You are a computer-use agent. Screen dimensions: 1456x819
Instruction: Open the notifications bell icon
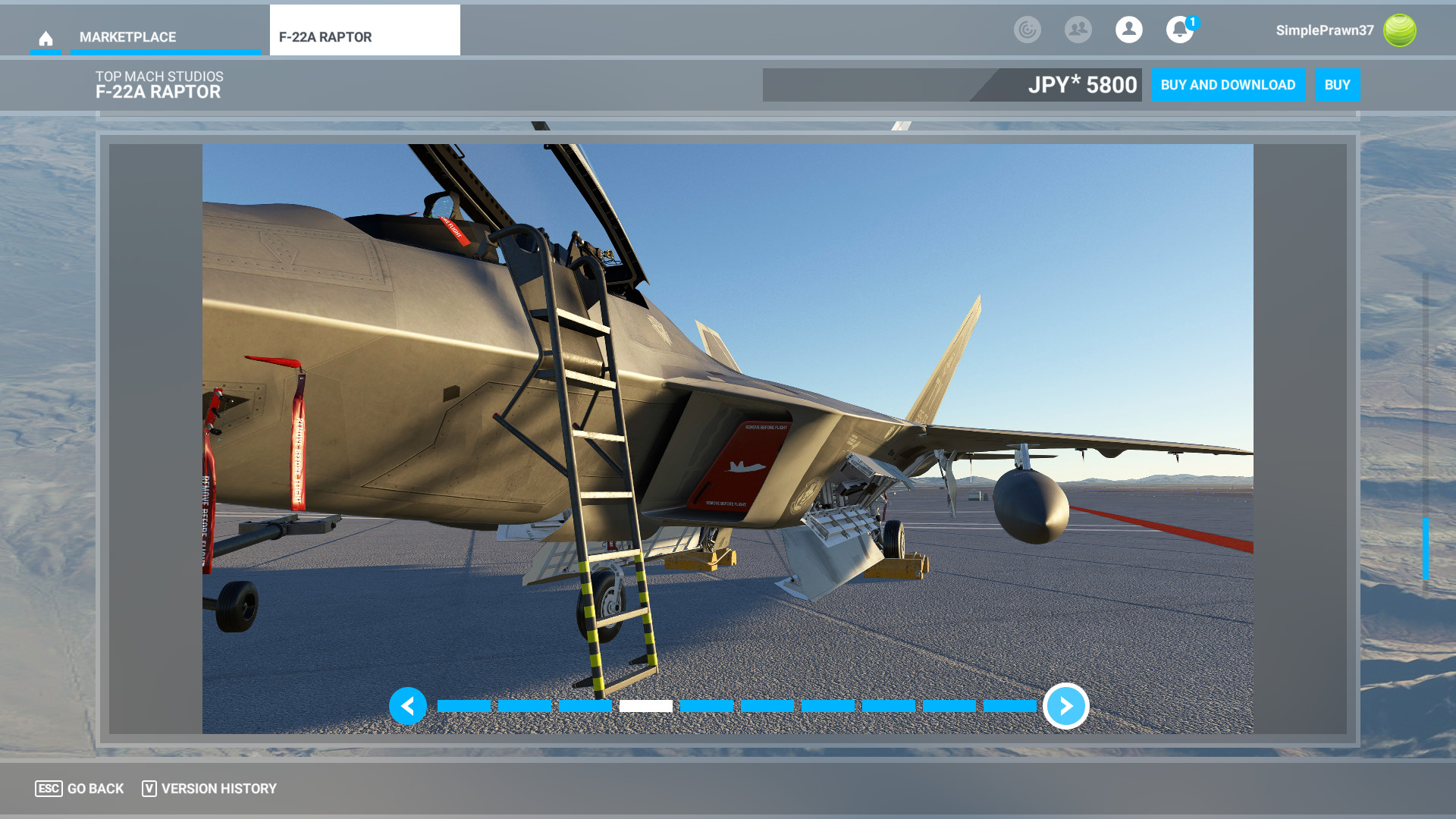[x=1179, y=30]
